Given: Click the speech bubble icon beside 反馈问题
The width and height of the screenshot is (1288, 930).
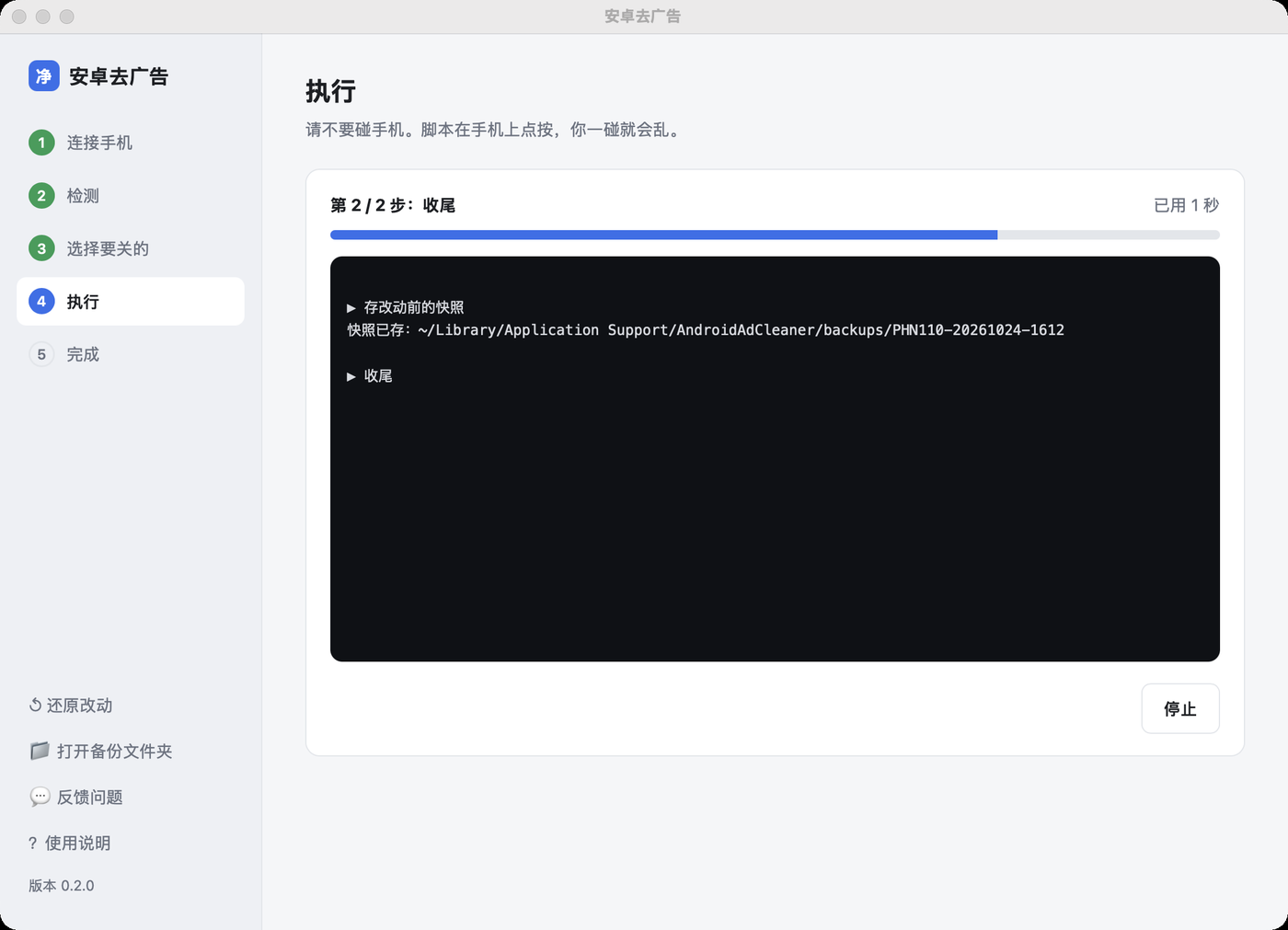Looking at the screenshot, I should (x=40, y=797).
